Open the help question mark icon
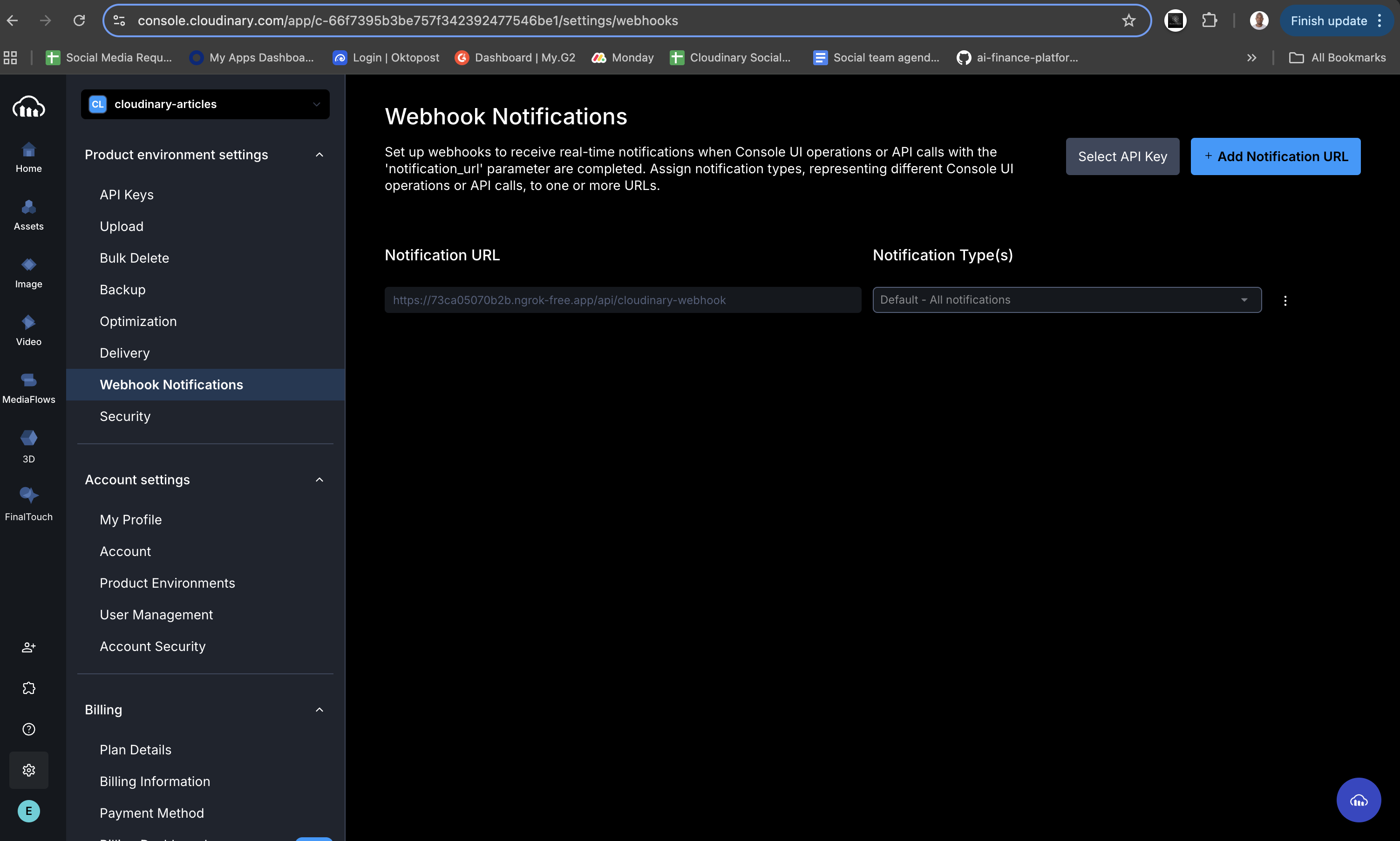 coord(28,729)
